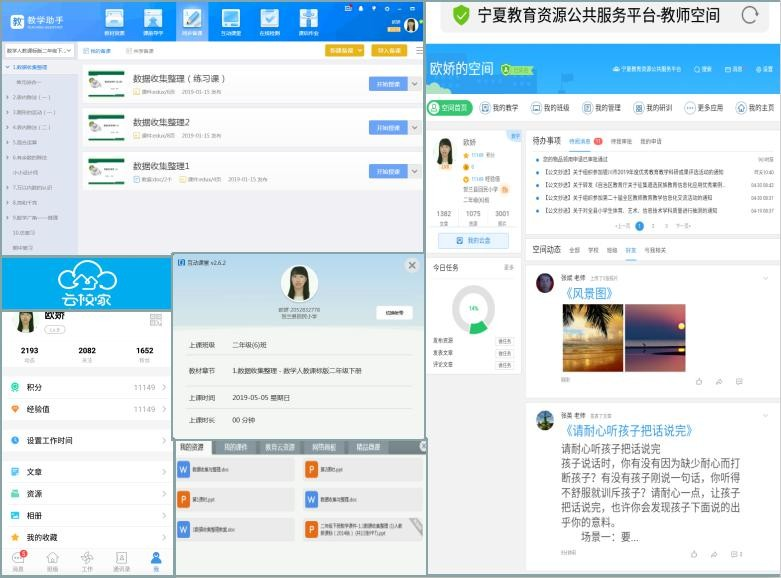Open 我的教学 in teacher space navigation

point(499,108)
